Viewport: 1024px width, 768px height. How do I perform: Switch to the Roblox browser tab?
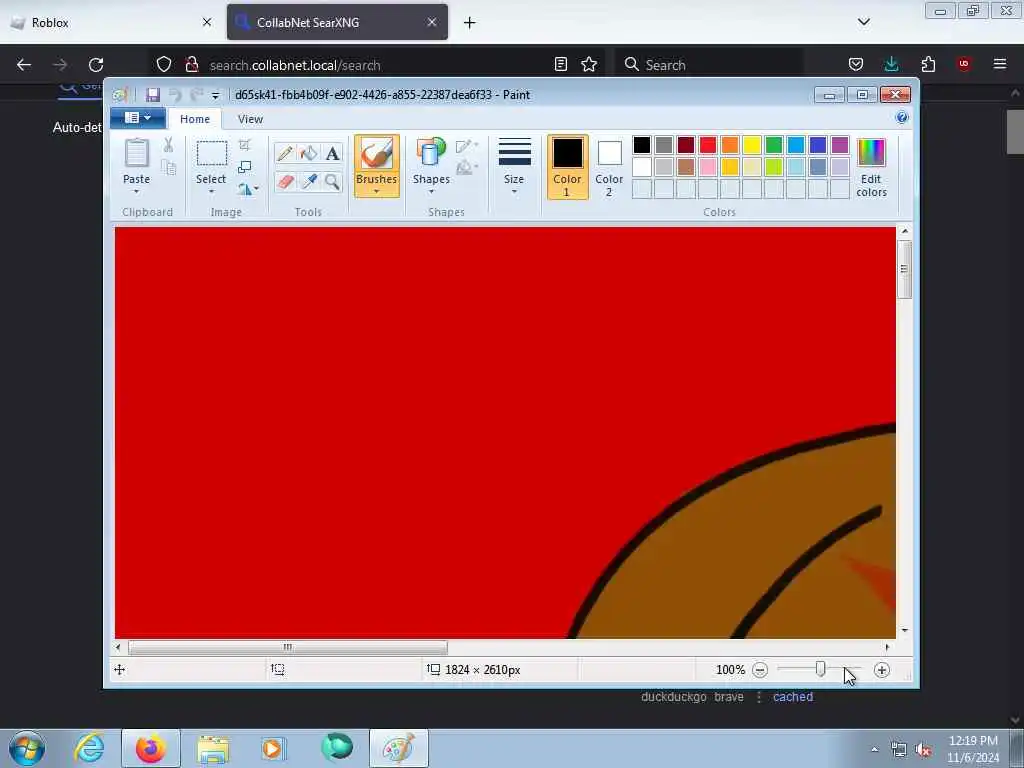pos(111,23)
